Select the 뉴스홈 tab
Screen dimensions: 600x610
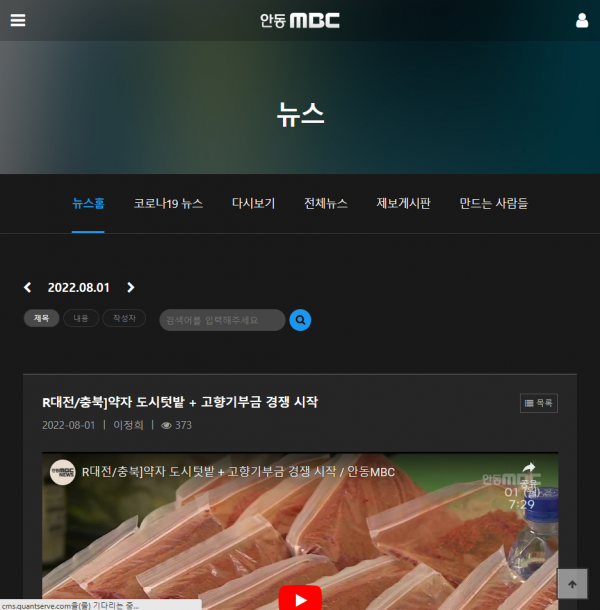pyautogui.click(x=88, y=203)
